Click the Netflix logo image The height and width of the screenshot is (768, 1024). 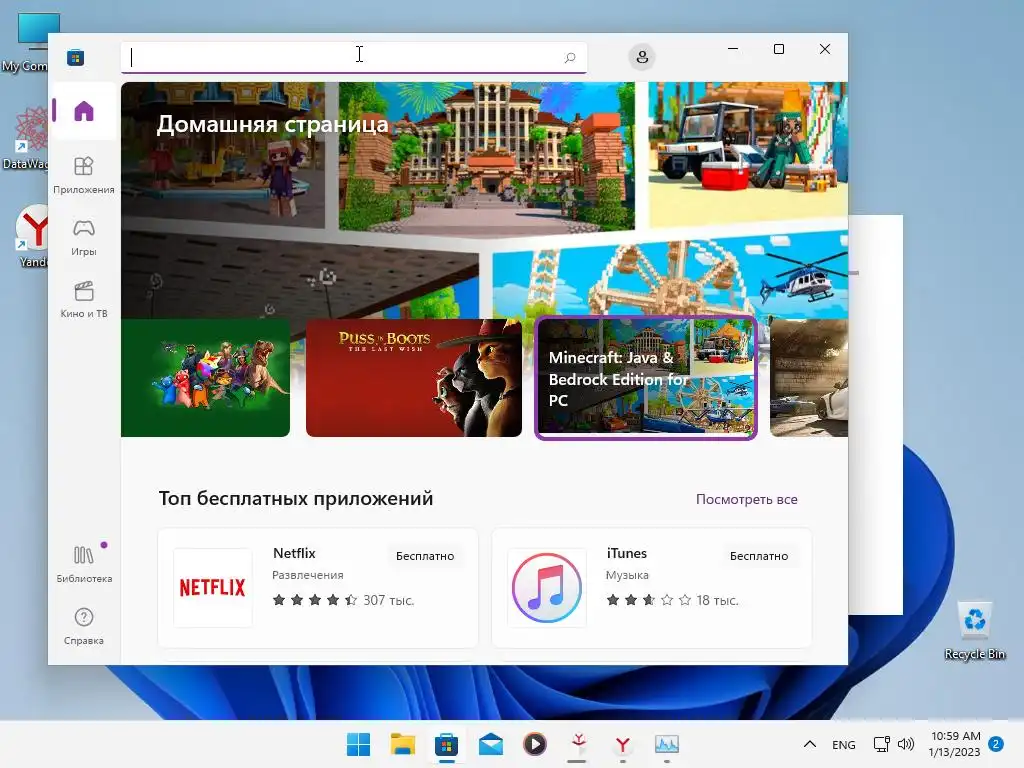pyautogui.click(x=213, y=588)
